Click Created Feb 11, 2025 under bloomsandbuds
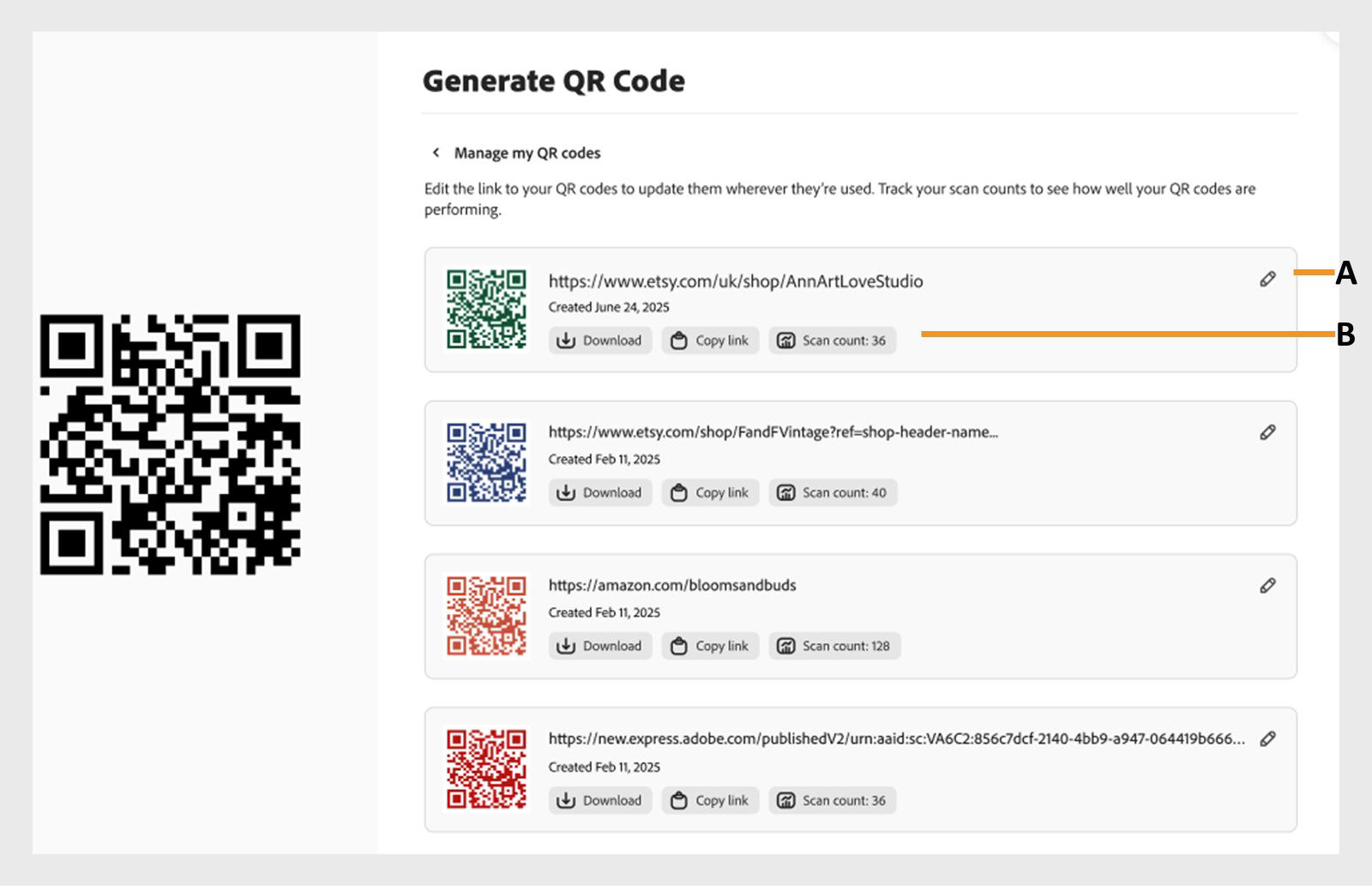Screen dimensions: 1372x886 tap(605, 613)
